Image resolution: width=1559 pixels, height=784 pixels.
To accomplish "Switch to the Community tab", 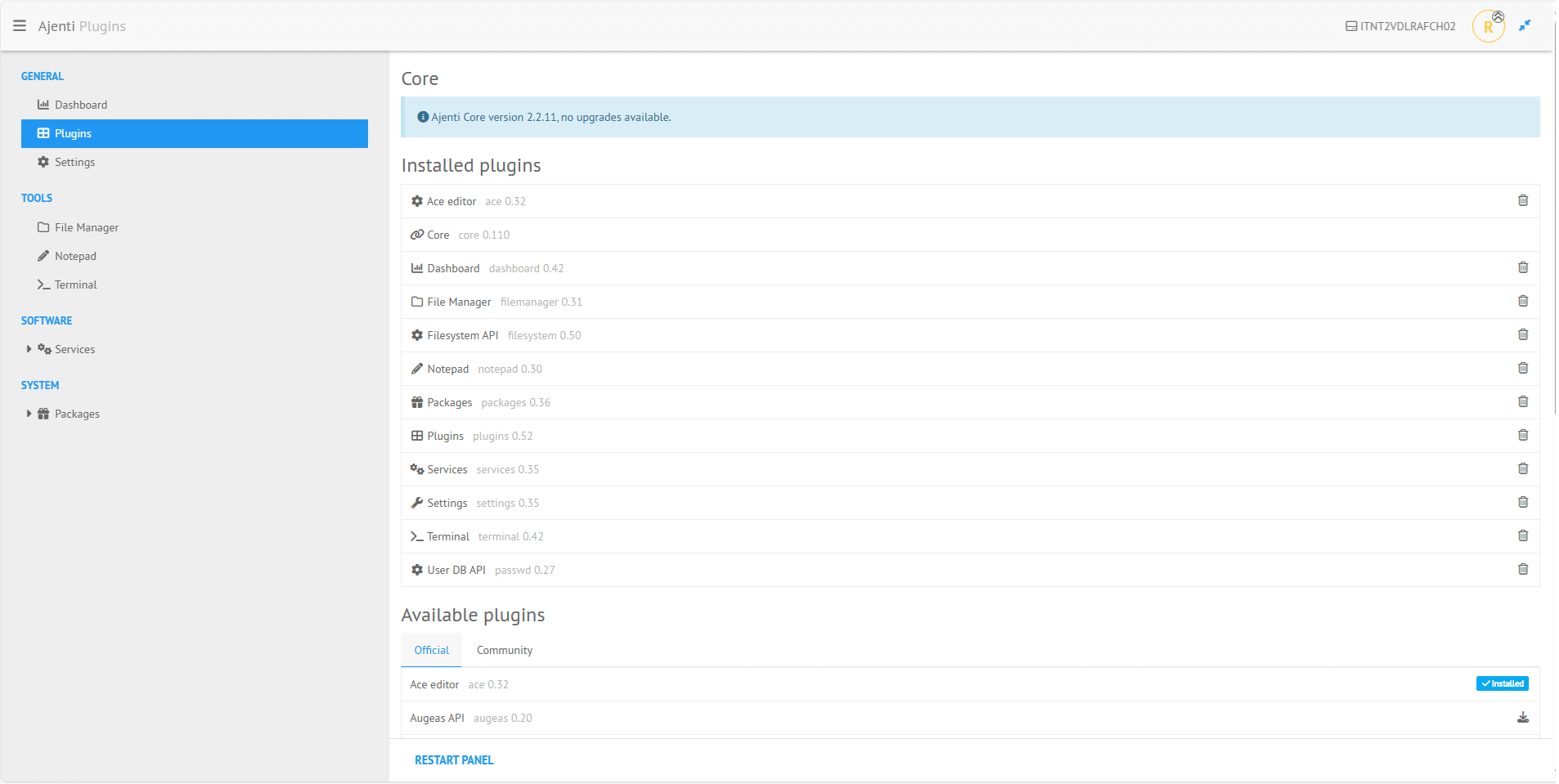I will point(504,651).
